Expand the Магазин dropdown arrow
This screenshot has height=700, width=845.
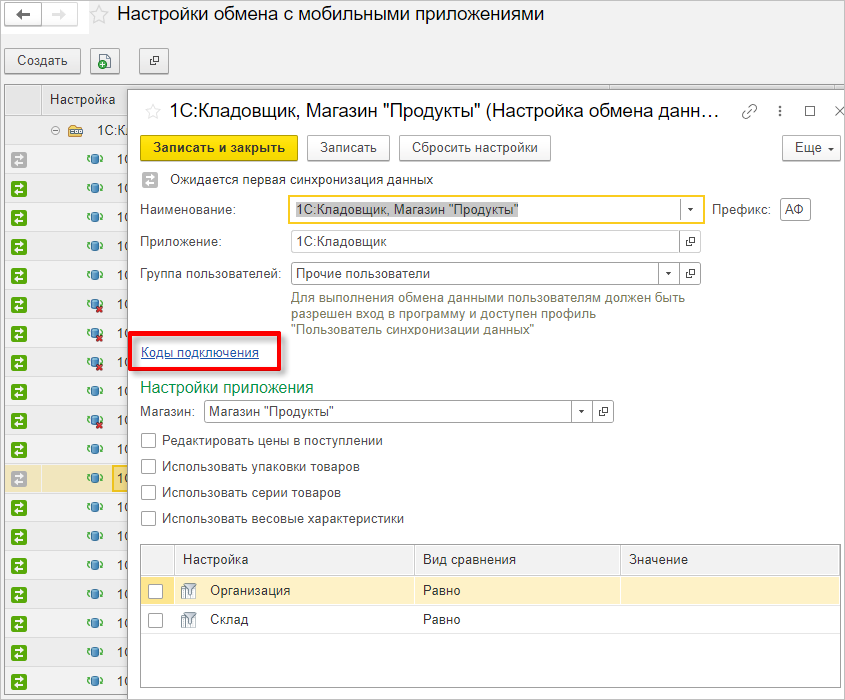(x=581, y=412)
